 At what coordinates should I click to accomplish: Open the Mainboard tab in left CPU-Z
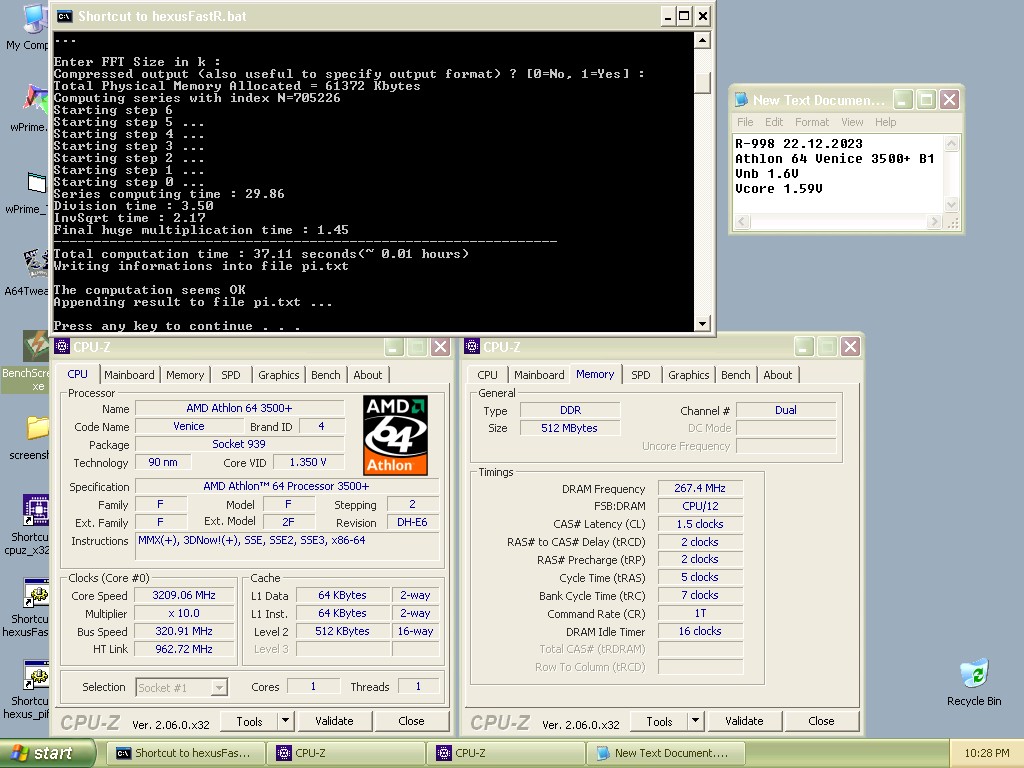click(x=129, y=375)
